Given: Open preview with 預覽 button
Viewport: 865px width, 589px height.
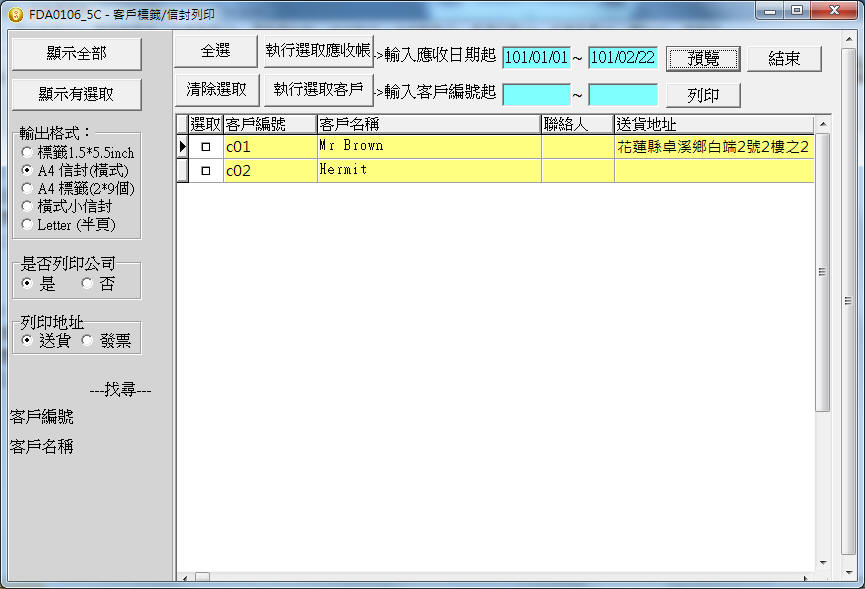Looking at the screenshot, I should (x=703, y=58).
